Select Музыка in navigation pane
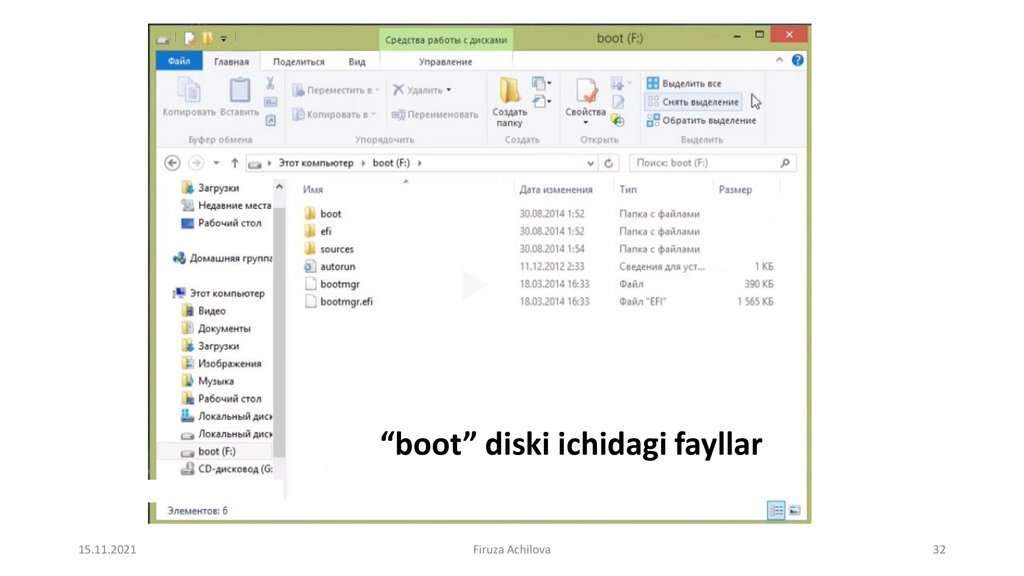 coord(207,381)
